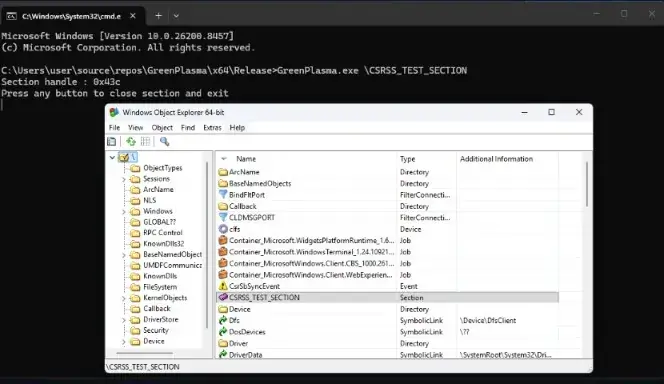Screen dimensions: 664x384
Task: Click the \Device\DfsClient link target text
Action: 488,320
